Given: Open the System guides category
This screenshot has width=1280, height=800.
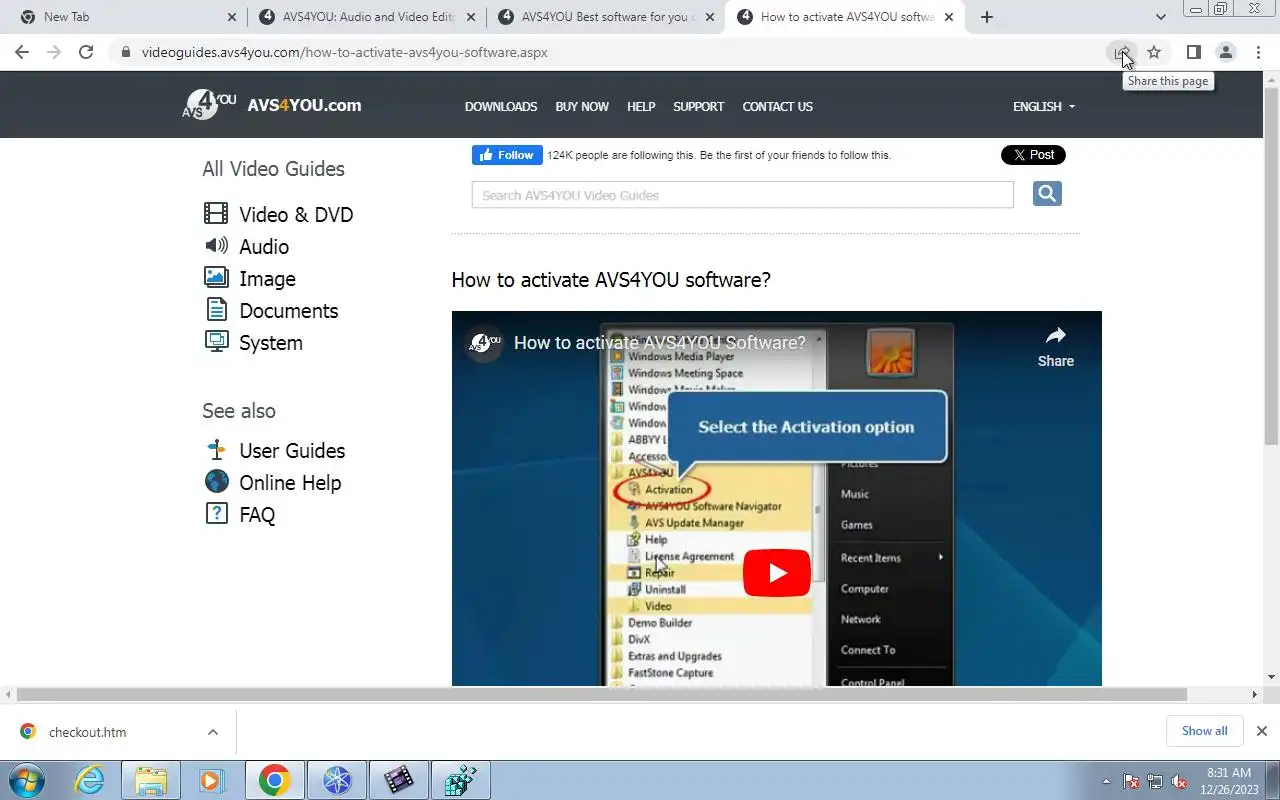Looking at the screenshot, I should (x=270, y=342).
